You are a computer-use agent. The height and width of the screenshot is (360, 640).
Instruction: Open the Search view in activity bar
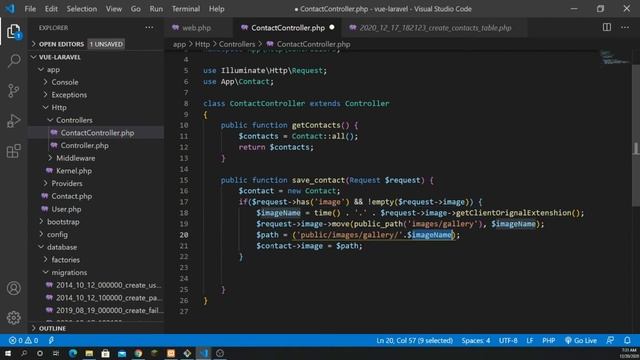13,61
